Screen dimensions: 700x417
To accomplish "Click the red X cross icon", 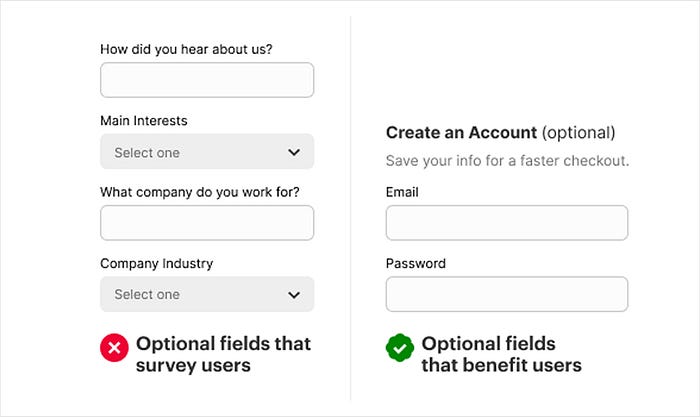I will [x=114, y=348].
